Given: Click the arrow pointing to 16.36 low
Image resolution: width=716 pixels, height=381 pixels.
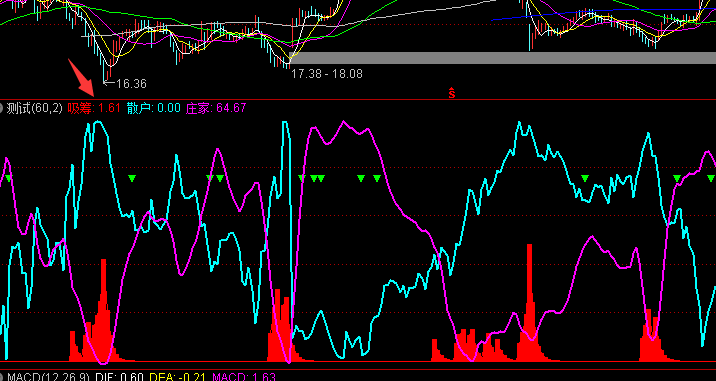Looking at the screenshot, I should pos(110,83).
